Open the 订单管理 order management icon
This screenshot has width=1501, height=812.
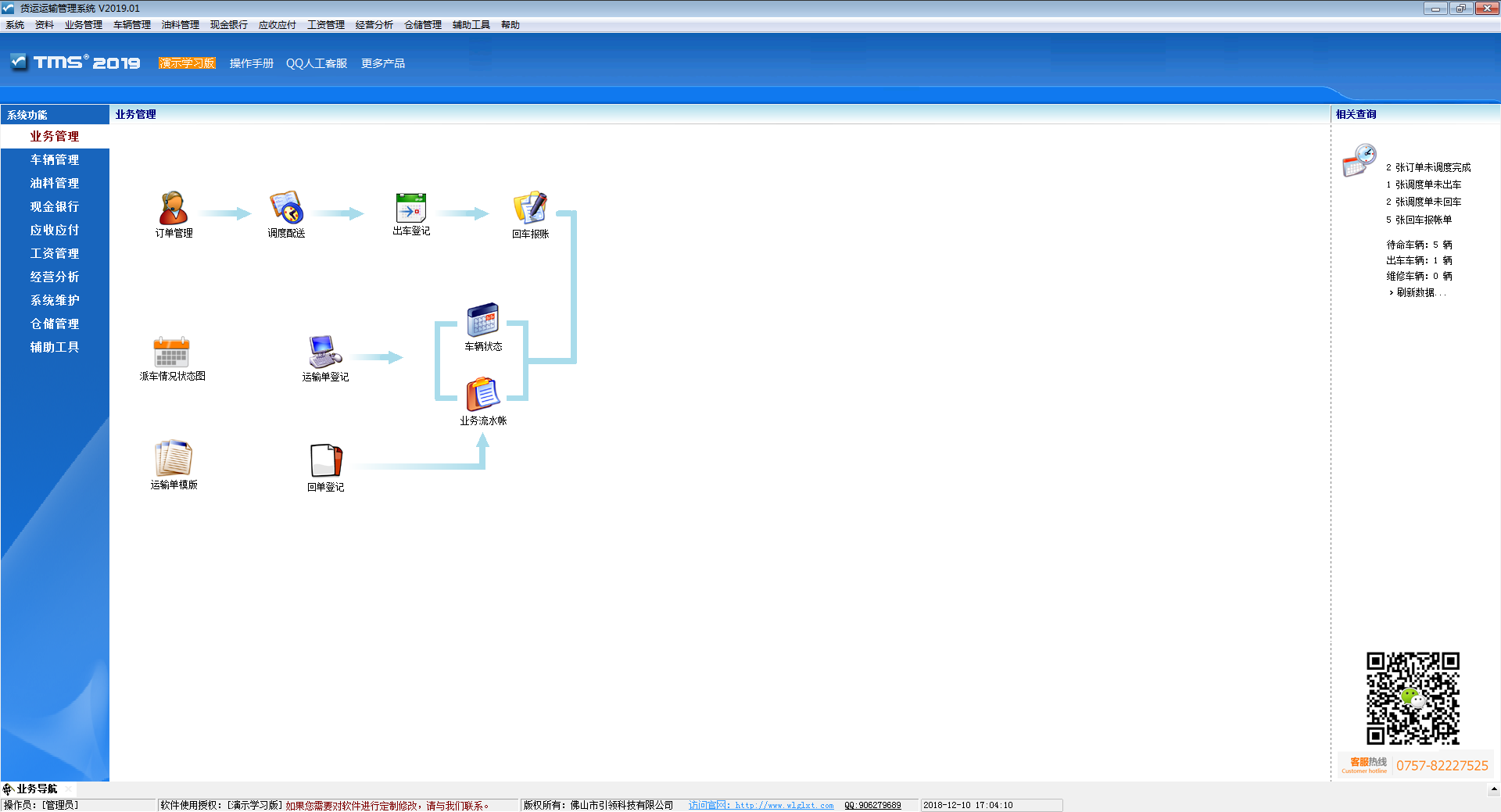174,209
